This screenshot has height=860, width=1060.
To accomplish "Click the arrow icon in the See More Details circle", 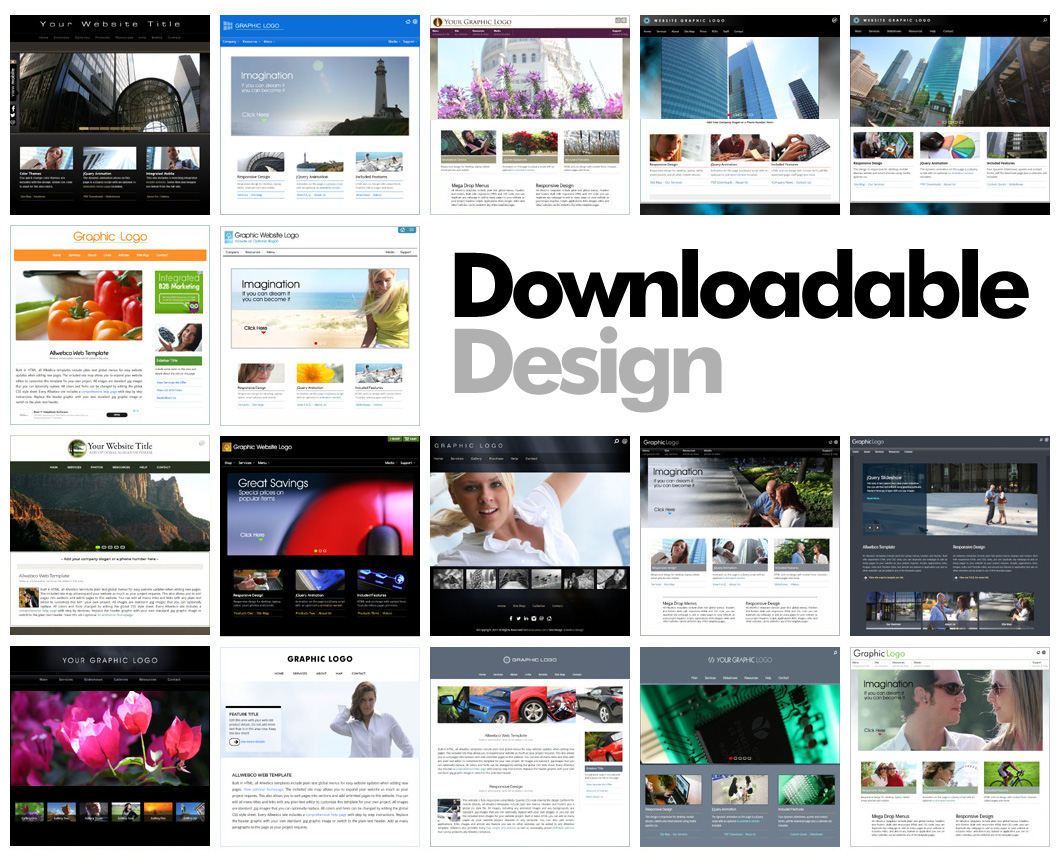I will pos(236,742).
